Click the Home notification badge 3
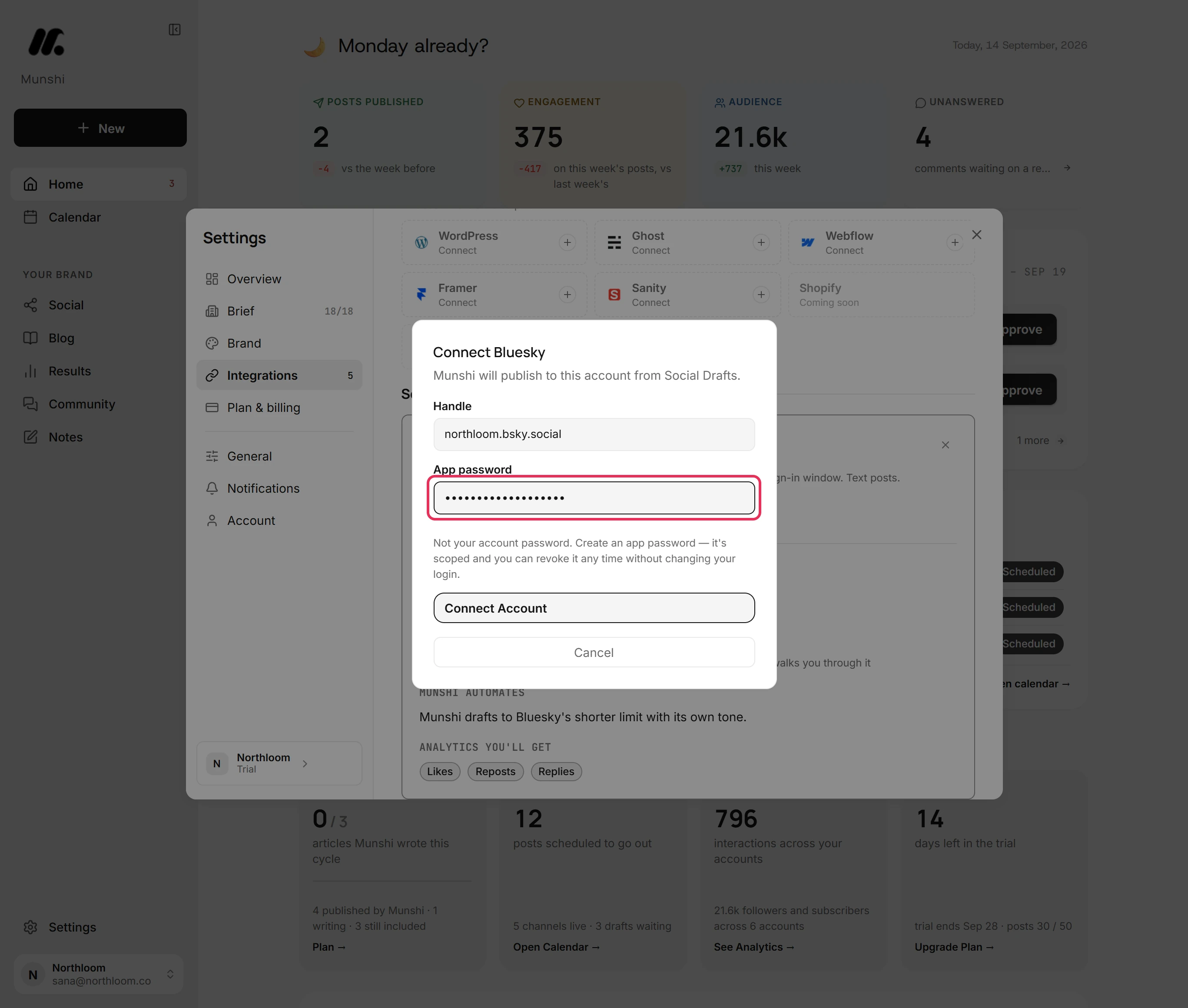Screen dimensions: 1188x1008 (x=172, y=183)
